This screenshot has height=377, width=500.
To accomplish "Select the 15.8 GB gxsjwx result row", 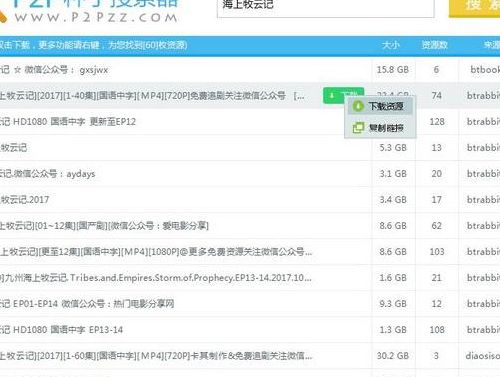I will [x=250, y=70].
